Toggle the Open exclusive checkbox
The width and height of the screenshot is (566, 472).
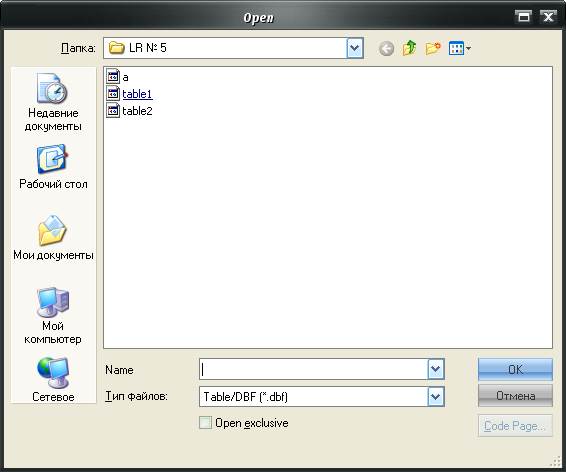205,423
